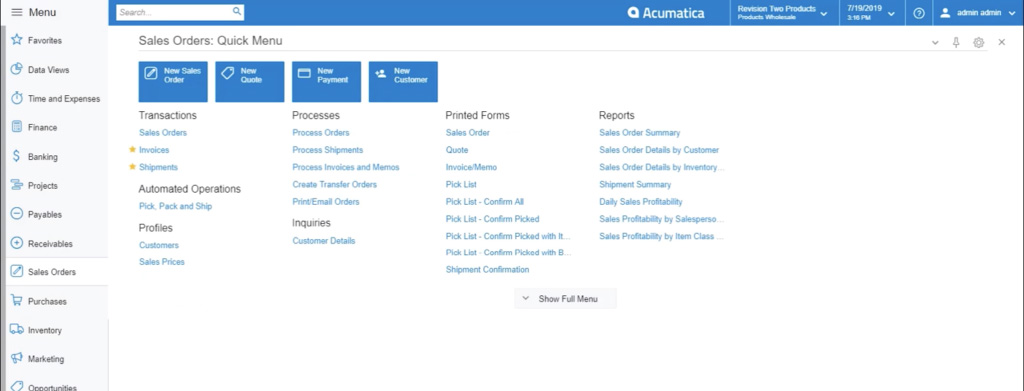Image resolution: width=1024 pixels, height=391 pixels.
Task: Open the business date 7/19/2019 dropdown
Action: (871, 12)
